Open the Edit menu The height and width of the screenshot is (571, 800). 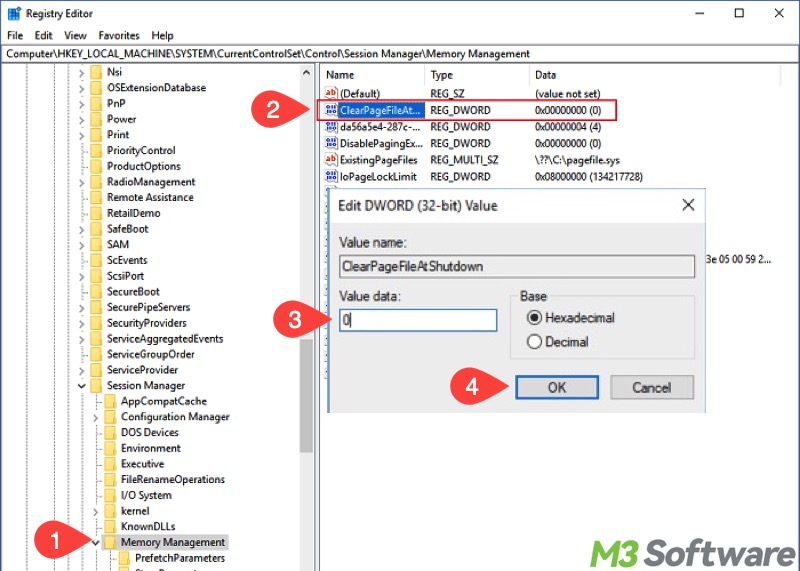(41, 35)
